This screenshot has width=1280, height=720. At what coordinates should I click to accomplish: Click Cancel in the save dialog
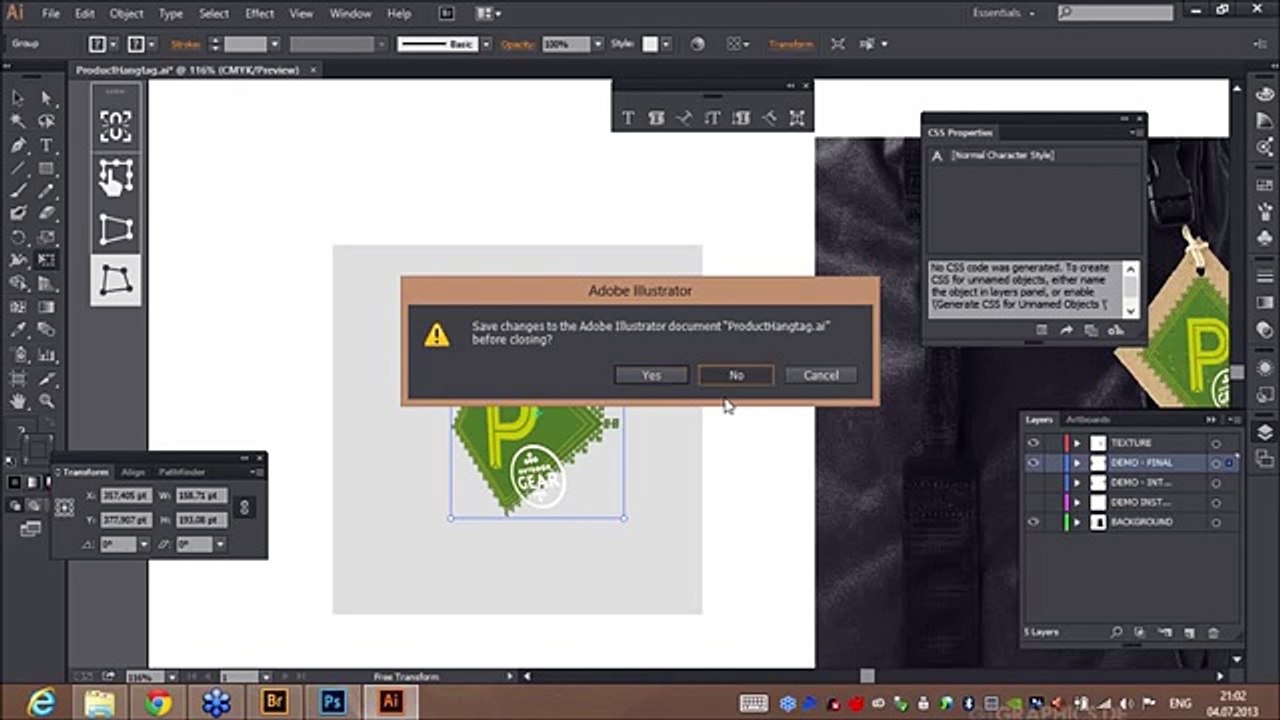821,375
